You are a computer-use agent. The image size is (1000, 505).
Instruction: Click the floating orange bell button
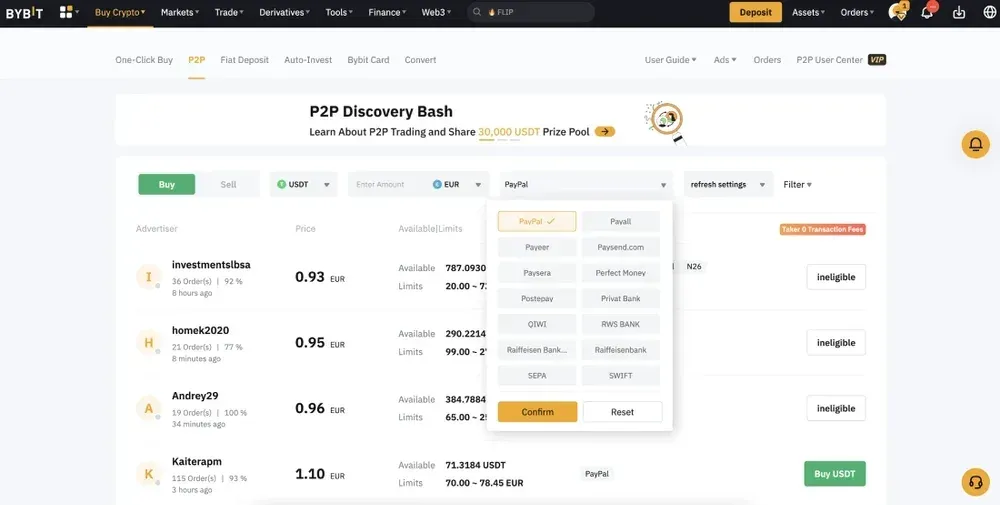coord(975,145)
